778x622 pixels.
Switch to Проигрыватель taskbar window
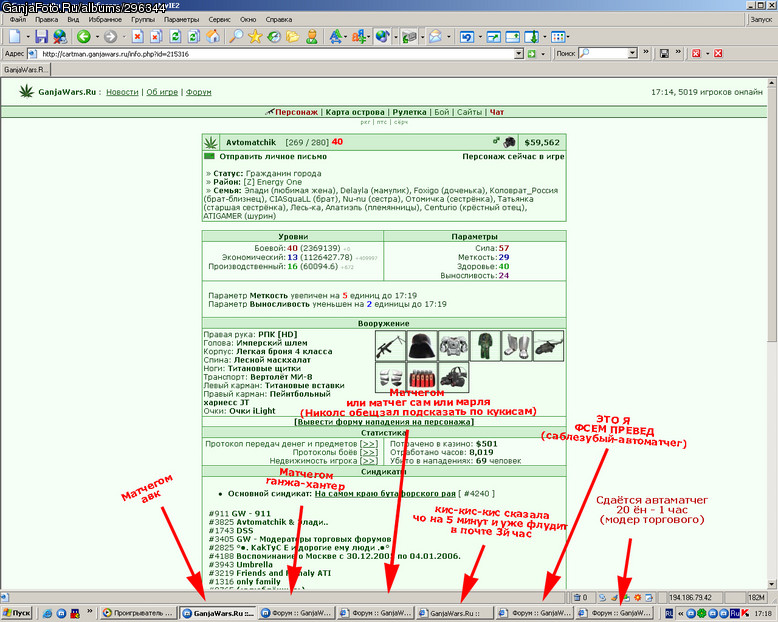click(x=139, y=613)
